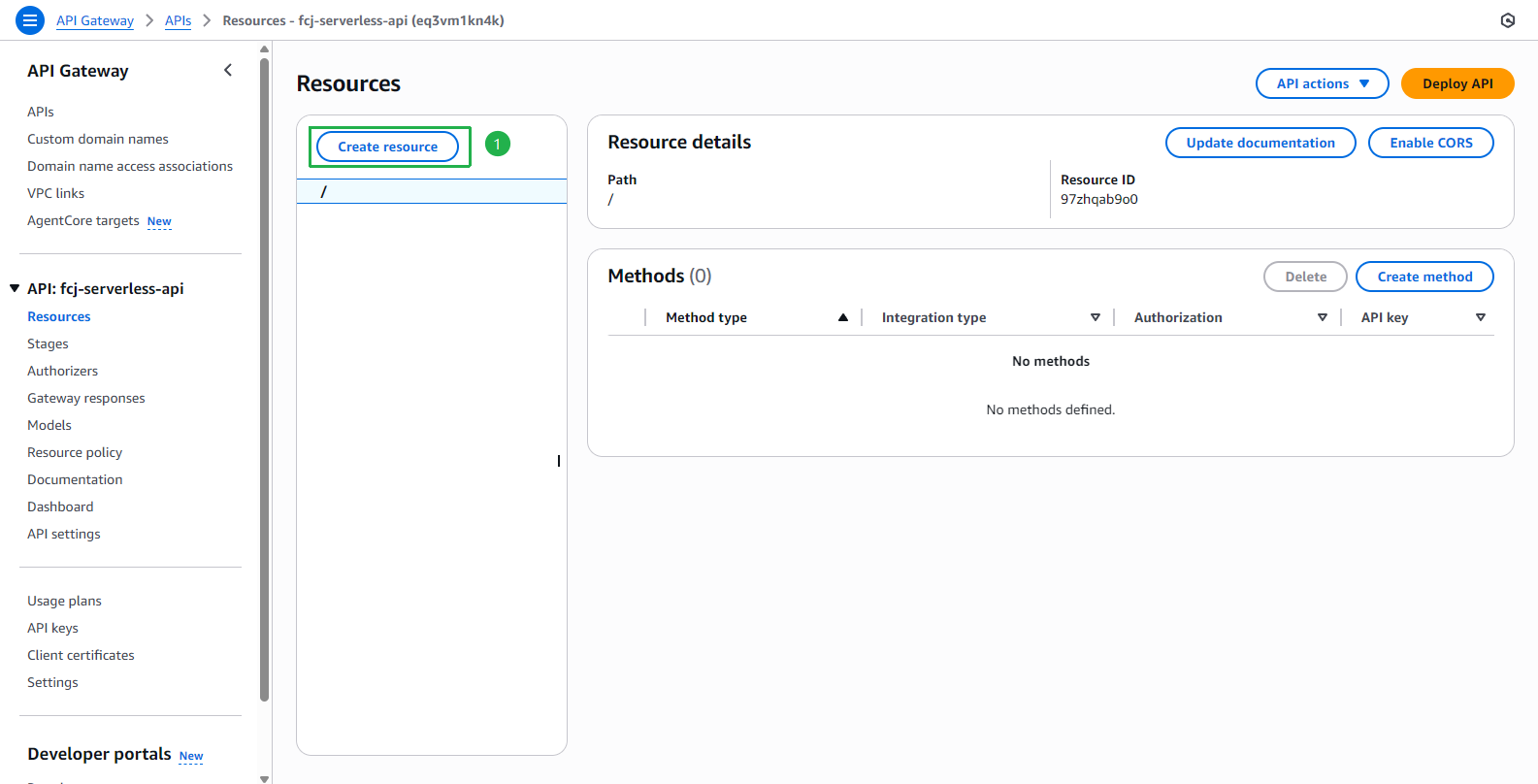Open Settings in the sidebar

pos(52,682)
